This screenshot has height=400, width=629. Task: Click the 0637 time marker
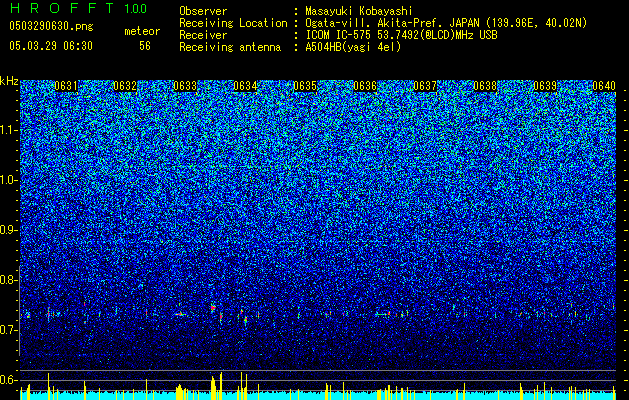[x=425, y=86]
